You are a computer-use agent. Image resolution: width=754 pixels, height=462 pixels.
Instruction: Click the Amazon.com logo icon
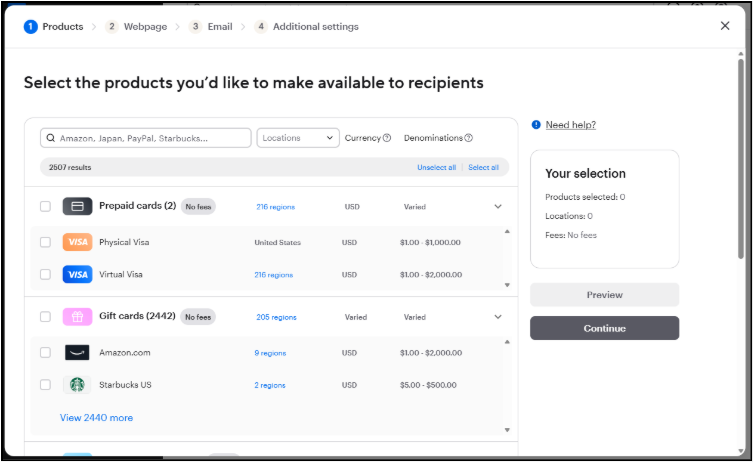point(77,352)
